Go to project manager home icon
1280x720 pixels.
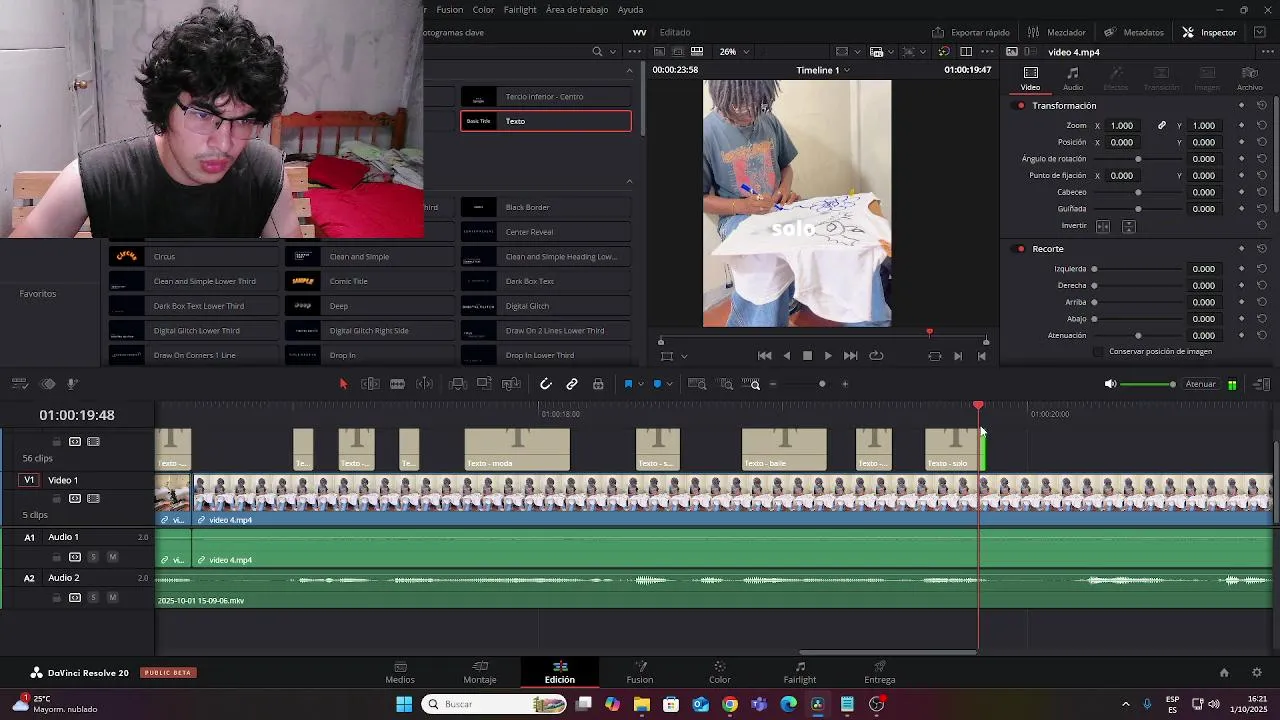[1224, 673]
